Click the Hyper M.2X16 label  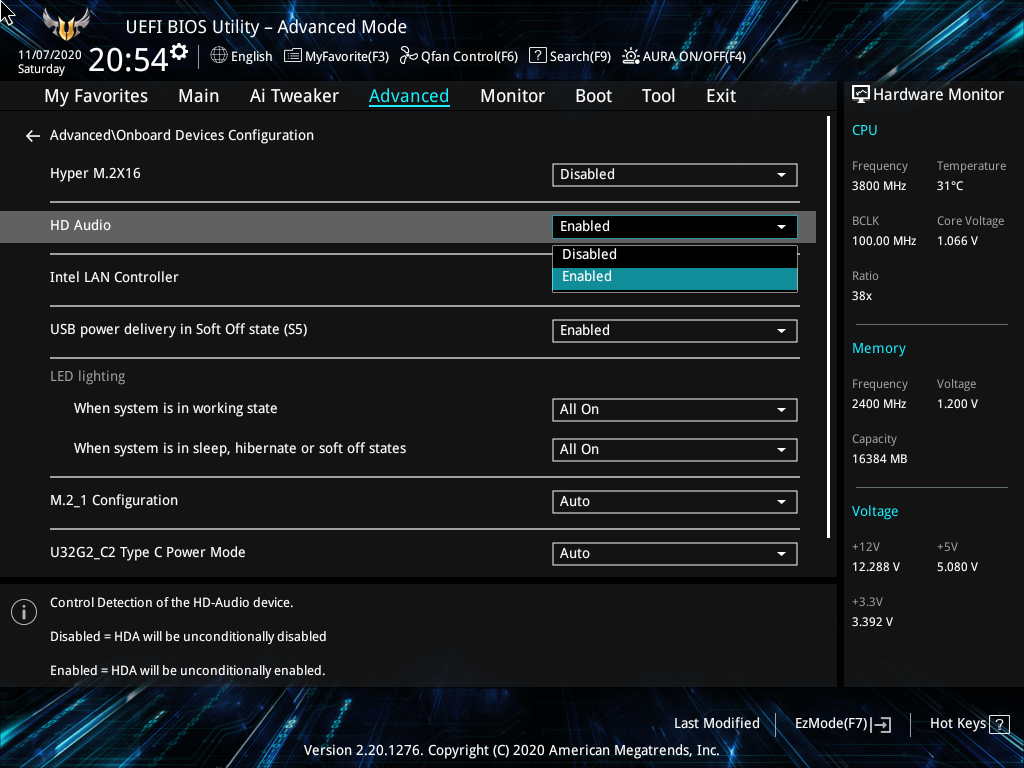pyautogui.click(x=95, y=174)
